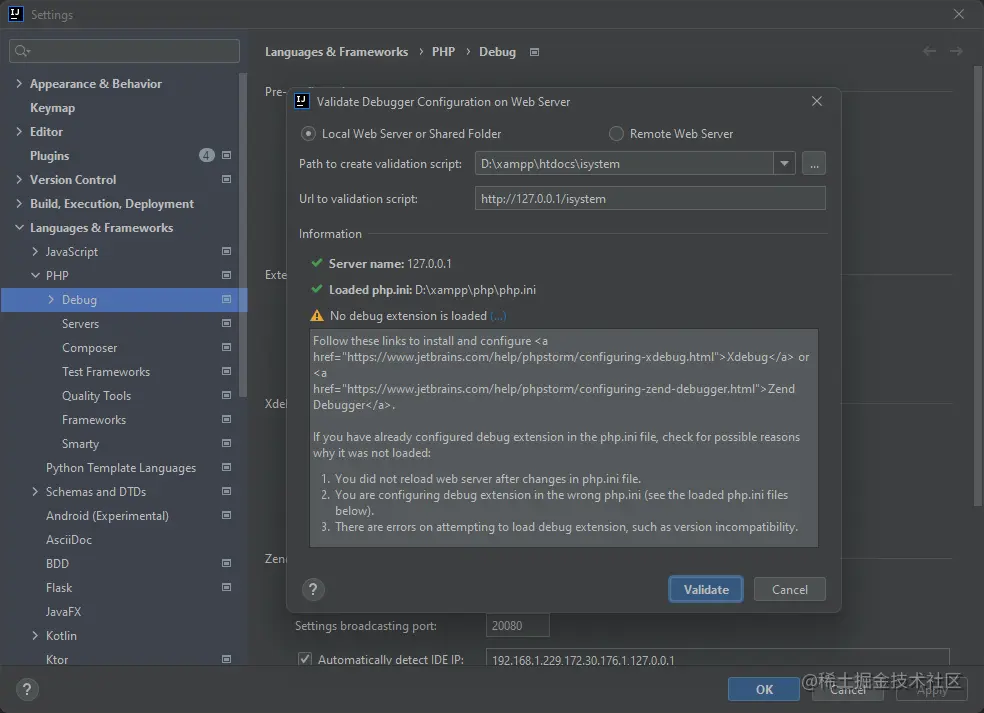Click the project-level icon beside Flask

click(x=227, y=587)
